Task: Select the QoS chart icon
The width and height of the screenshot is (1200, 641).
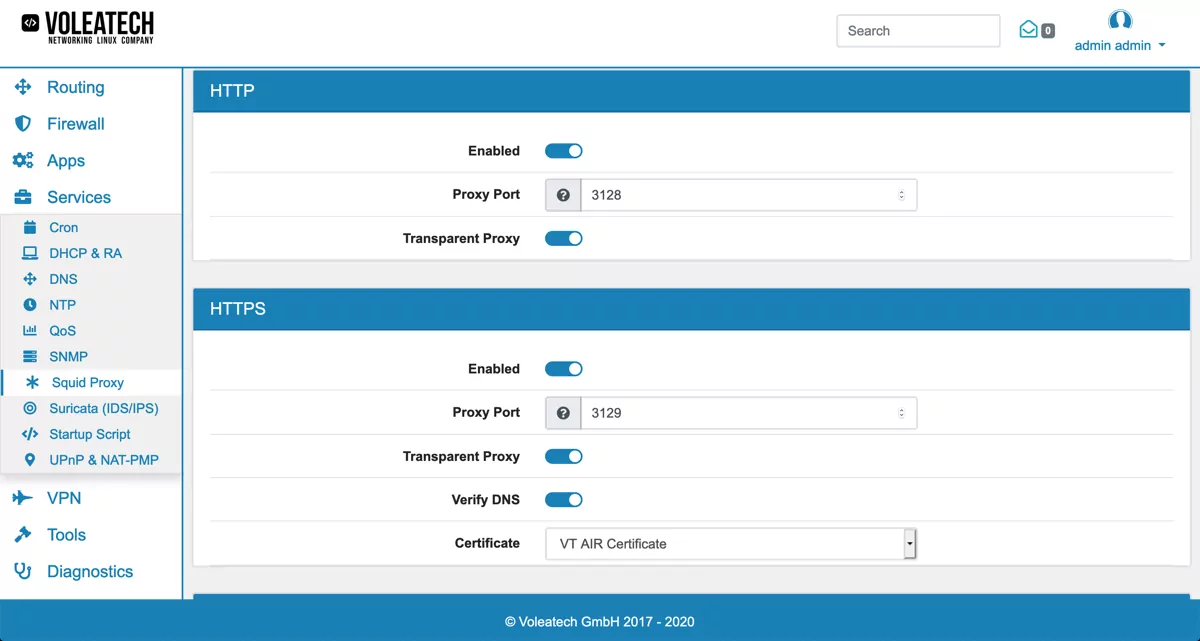Action: tap(31, 330)
